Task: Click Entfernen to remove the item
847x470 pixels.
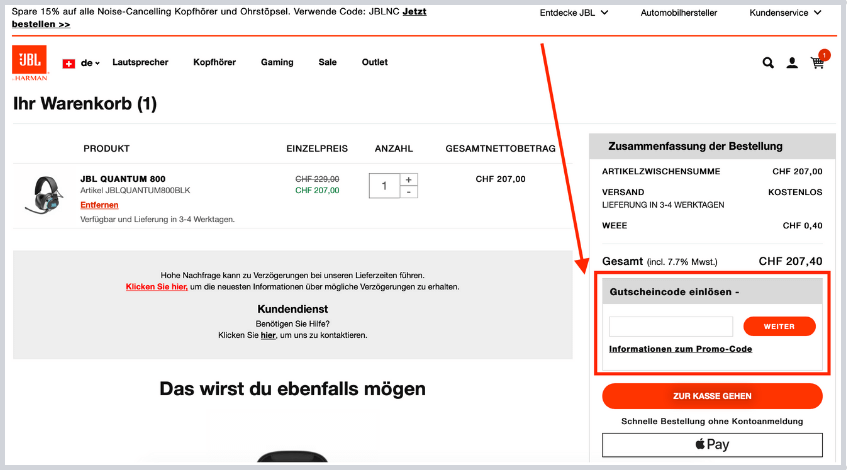Action: coord(99,205)
